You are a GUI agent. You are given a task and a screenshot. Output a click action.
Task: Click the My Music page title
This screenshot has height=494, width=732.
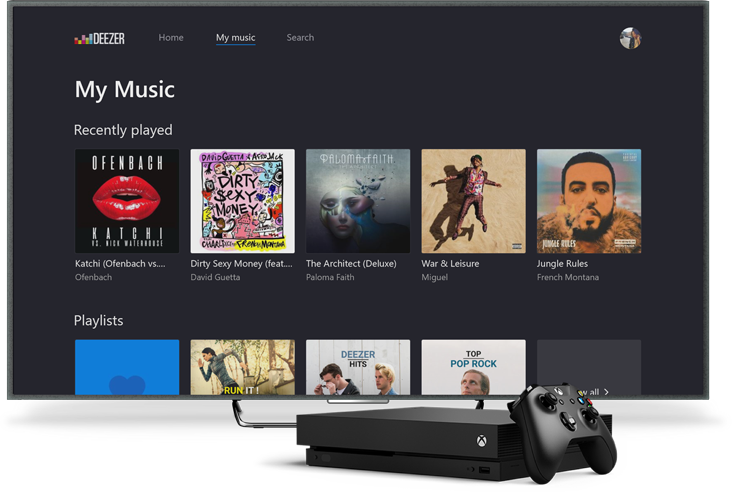(125, 89)
